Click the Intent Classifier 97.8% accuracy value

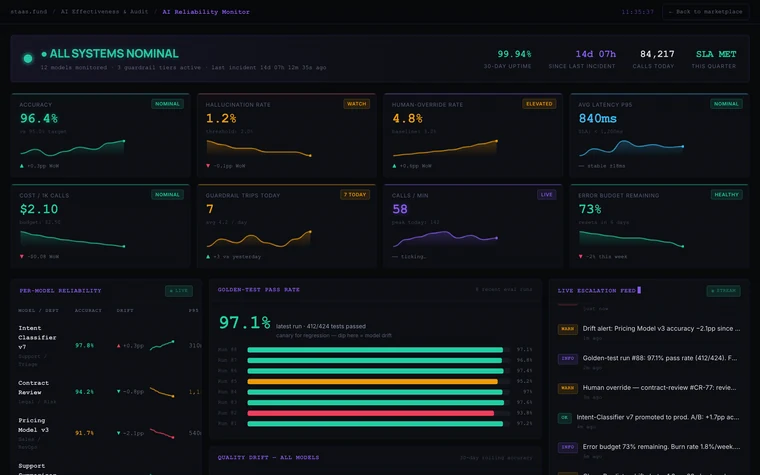coord(84,346)
